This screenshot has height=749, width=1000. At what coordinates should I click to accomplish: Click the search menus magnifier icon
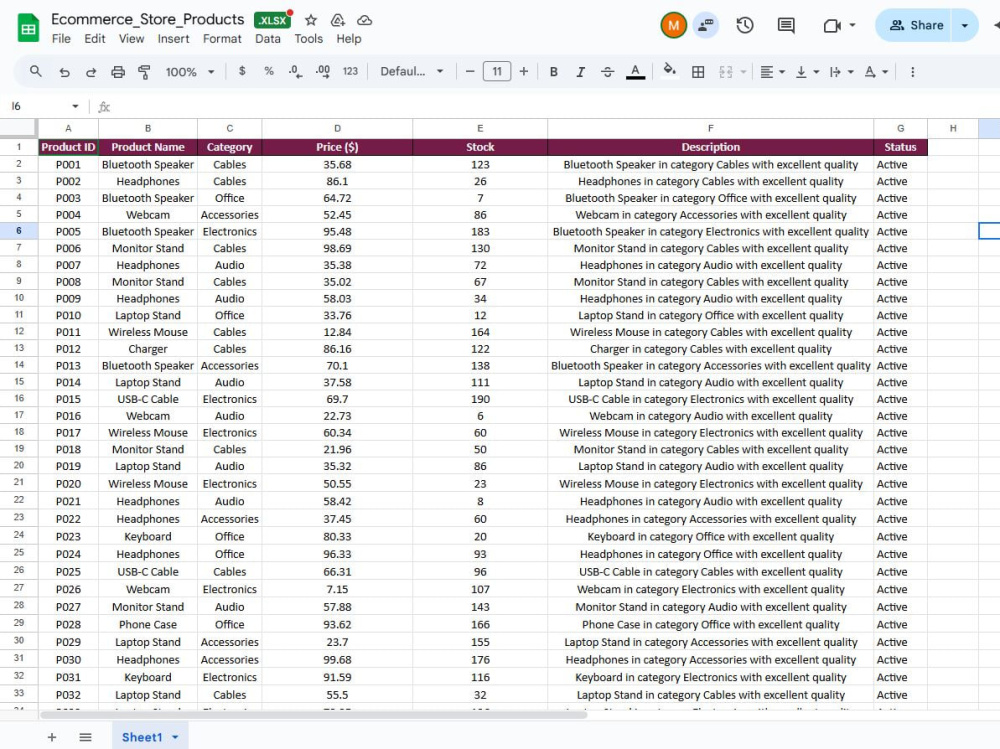coord(36,71)
